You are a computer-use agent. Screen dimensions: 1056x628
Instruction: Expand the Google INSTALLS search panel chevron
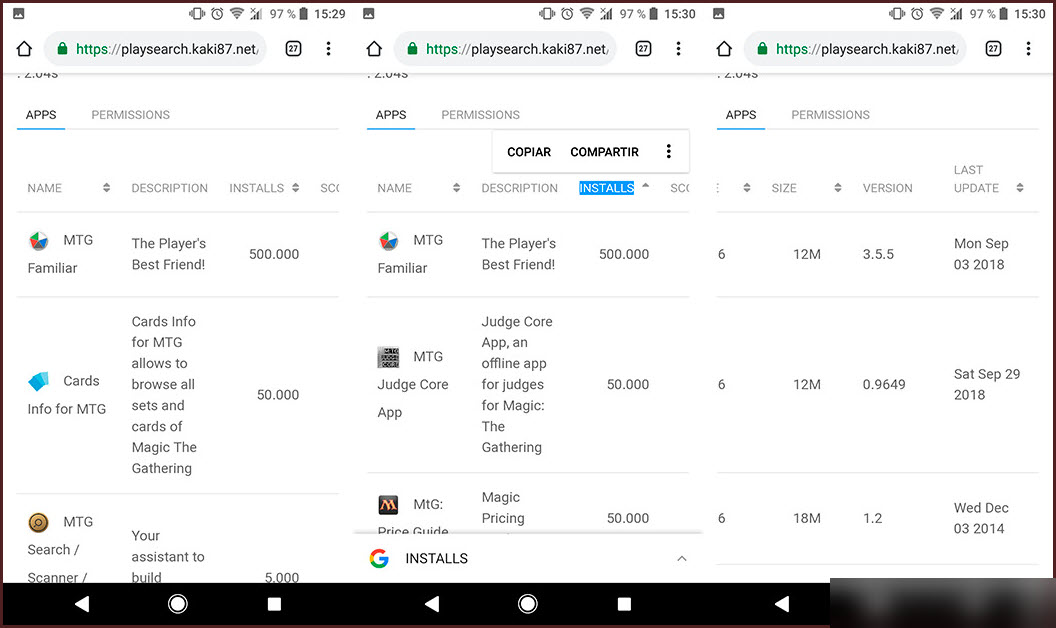coord(682,559)
